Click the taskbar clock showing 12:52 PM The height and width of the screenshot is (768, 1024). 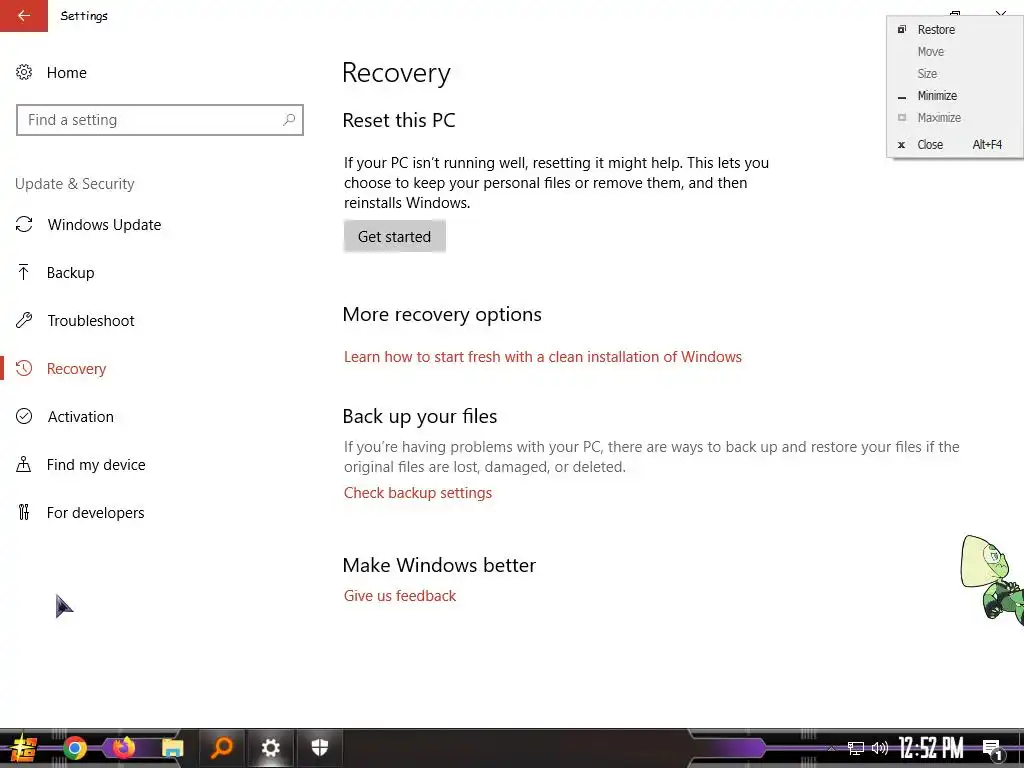[931, 748]
